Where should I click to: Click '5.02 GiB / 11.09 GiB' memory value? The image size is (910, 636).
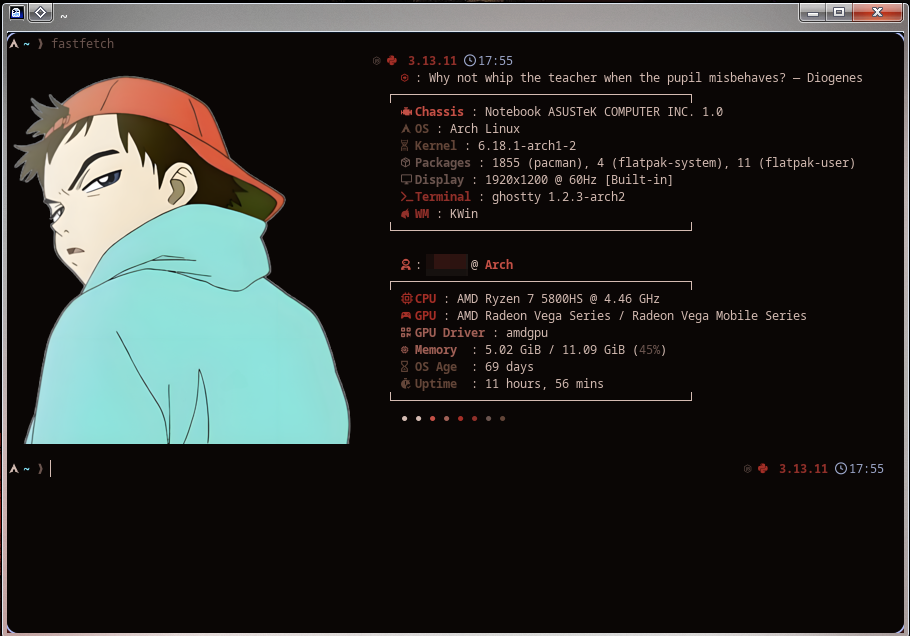point(555,350)
